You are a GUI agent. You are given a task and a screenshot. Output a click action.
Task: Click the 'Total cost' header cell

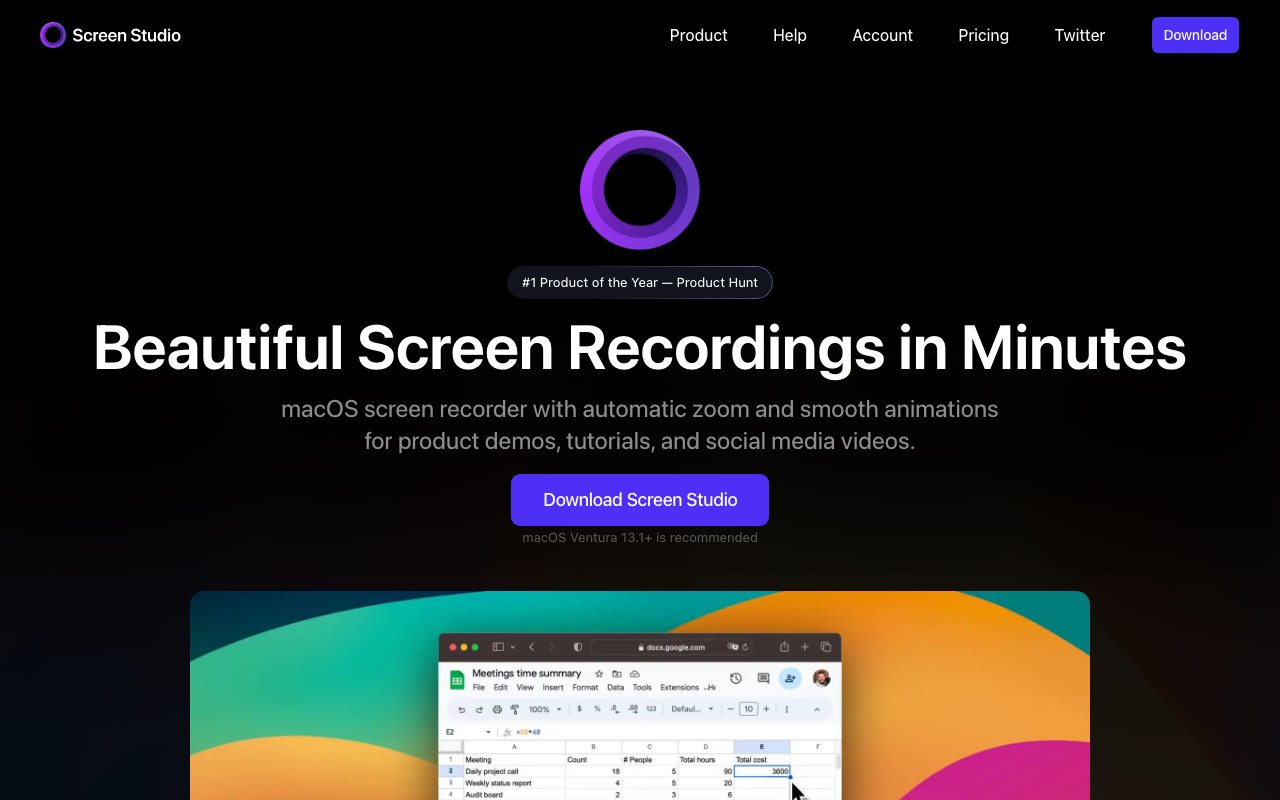762,760
